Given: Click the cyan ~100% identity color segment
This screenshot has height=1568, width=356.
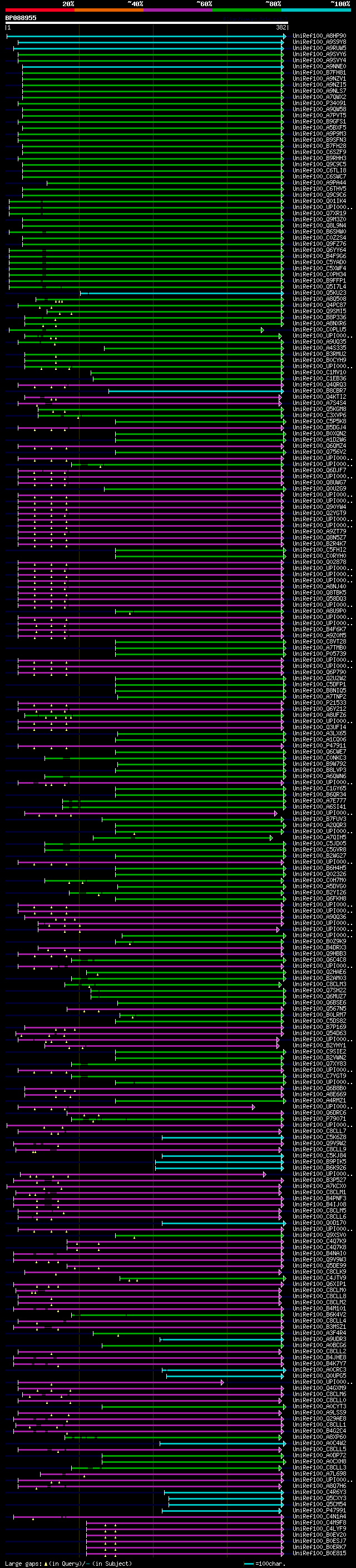Looking at the screenshot, I should click(316, 10).
